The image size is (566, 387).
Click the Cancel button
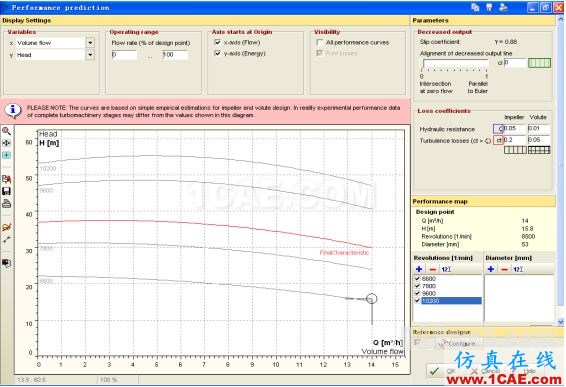(x=486, y=371)
